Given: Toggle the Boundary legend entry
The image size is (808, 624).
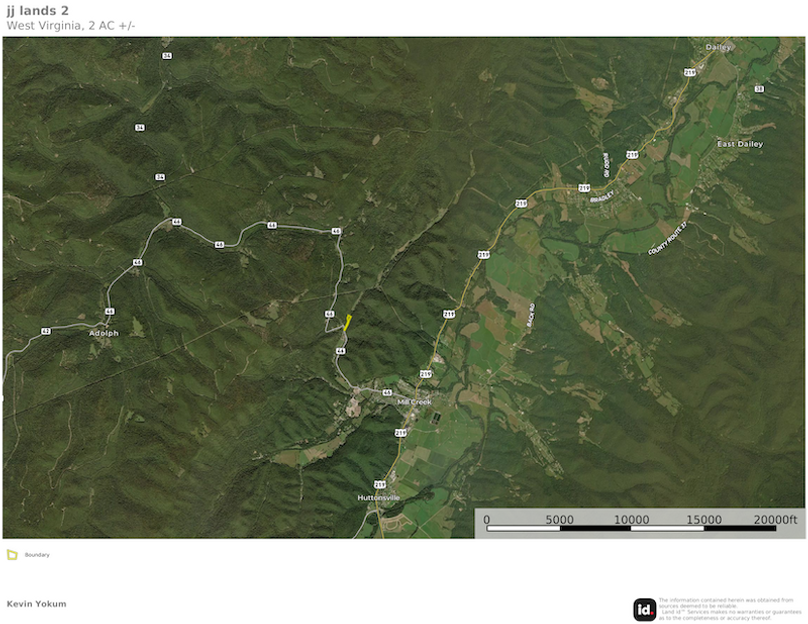Looking at the screenshot, I should point(36,555).
